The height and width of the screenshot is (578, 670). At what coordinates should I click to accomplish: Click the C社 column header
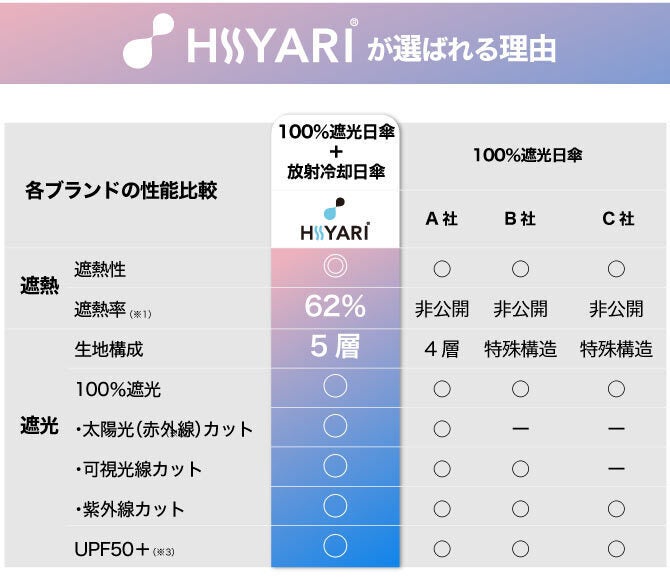[x=617, y=219]
